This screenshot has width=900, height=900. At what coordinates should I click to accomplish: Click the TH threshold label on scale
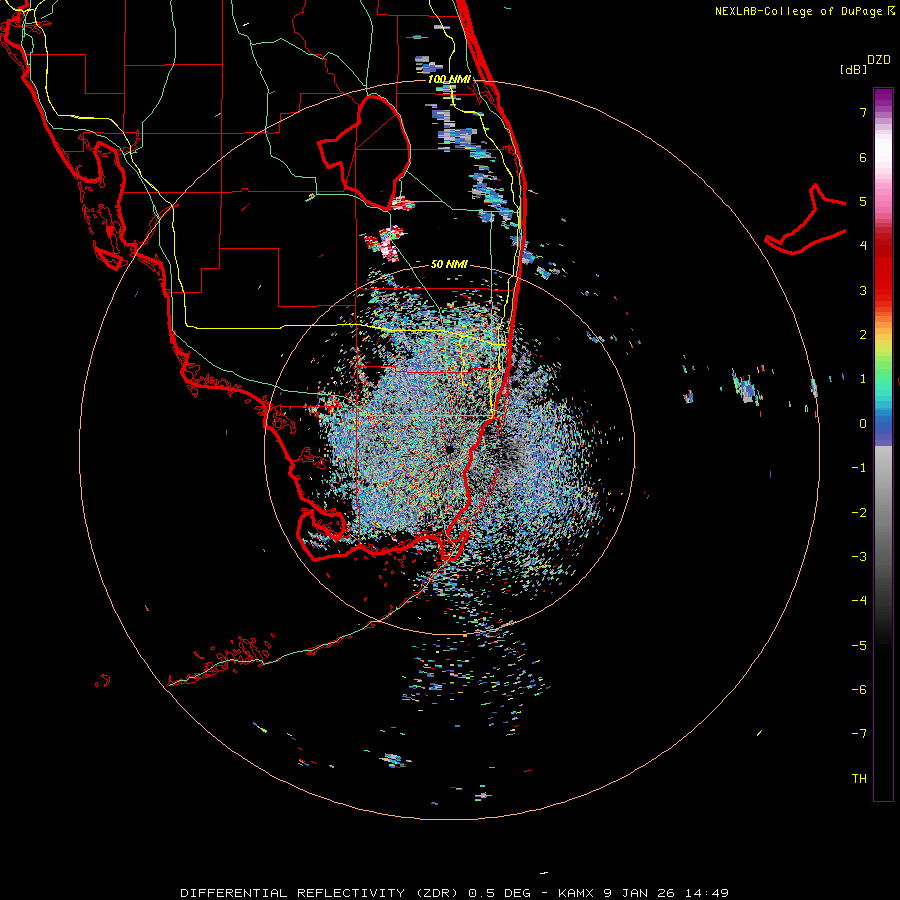coord(859,779)
